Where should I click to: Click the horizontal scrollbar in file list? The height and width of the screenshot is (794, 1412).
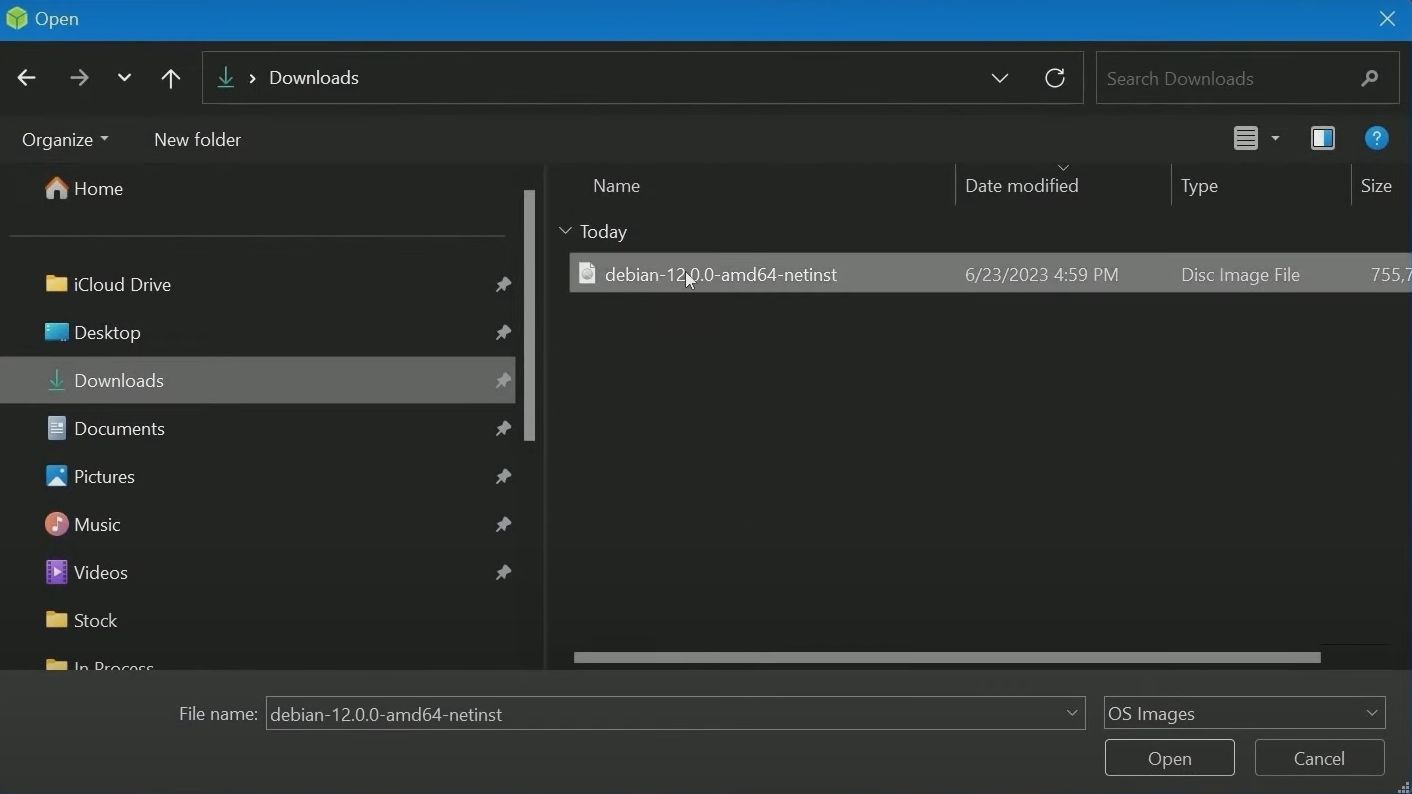click(x=946, y=658)
